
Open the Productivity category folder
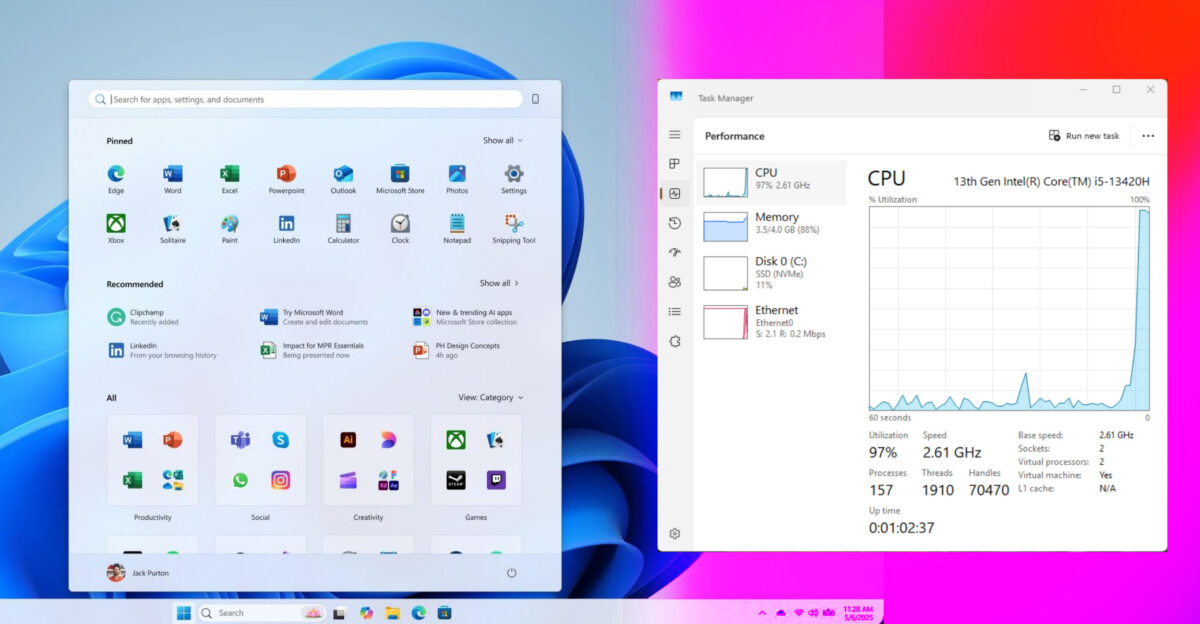[152, 460]
